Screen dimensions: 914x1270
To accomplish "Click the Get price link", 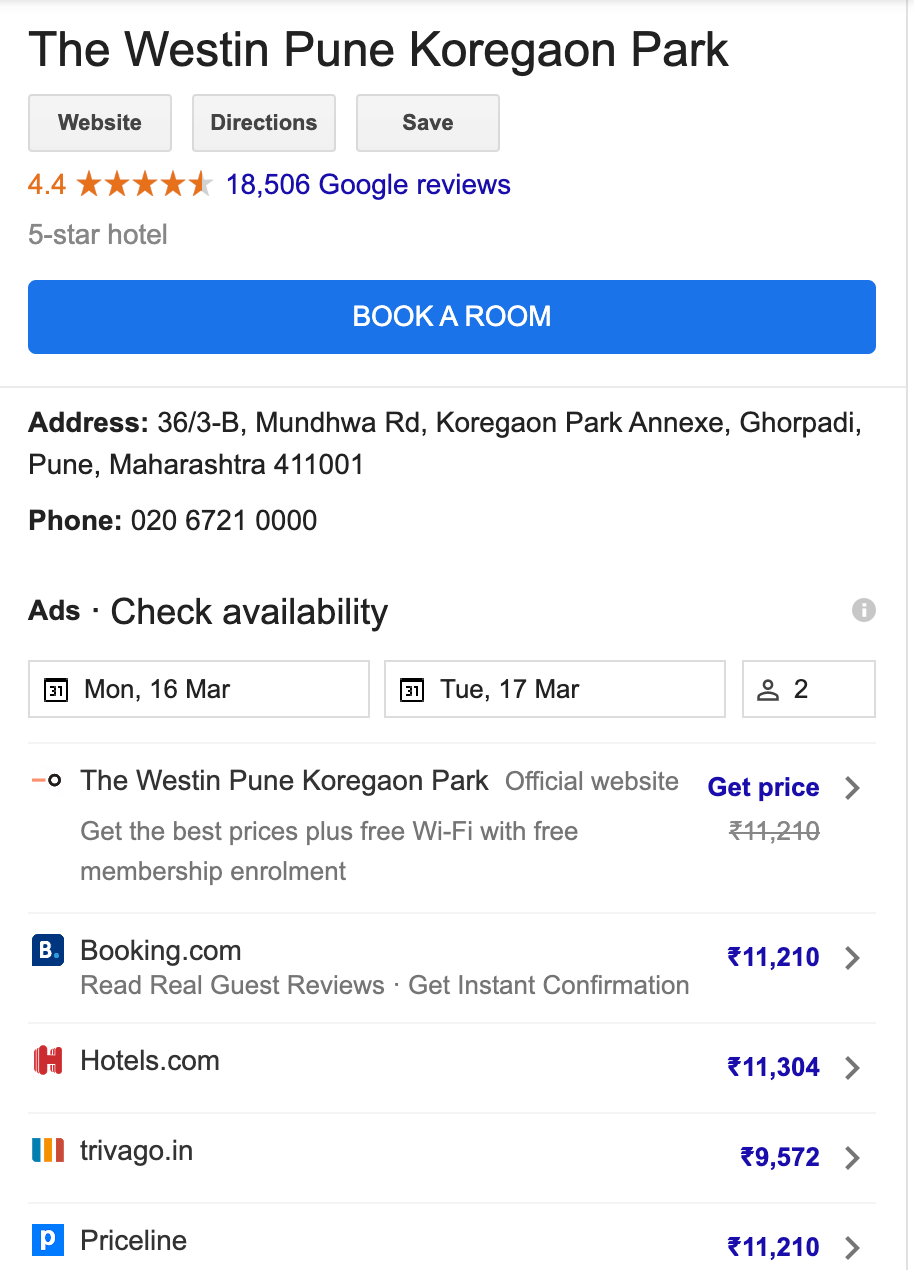I will pyautogui.click(x=763, y=787).
